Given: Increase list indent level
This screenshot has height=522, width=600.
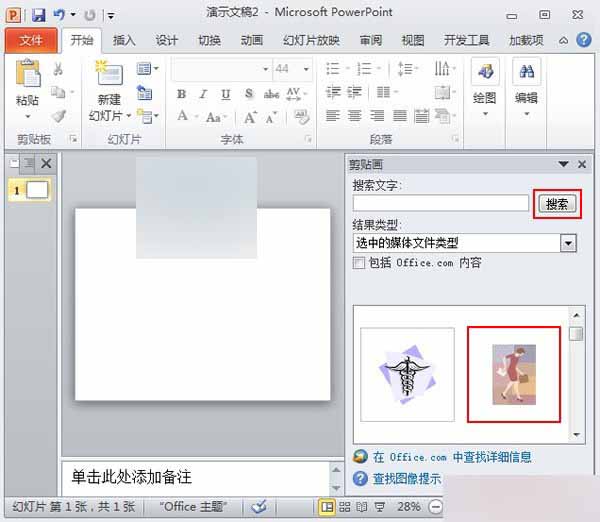Looking at the screenshot, I should tap(354, 92).
